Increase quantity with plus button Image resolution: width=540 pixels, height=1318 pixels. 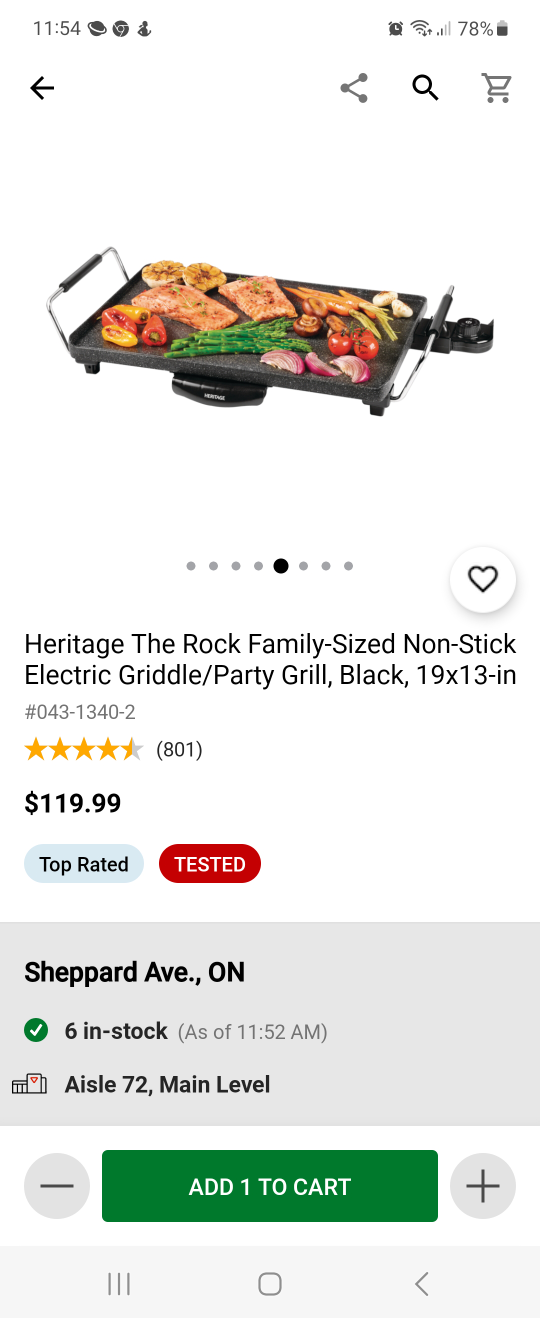click(x=483, y=1186)
